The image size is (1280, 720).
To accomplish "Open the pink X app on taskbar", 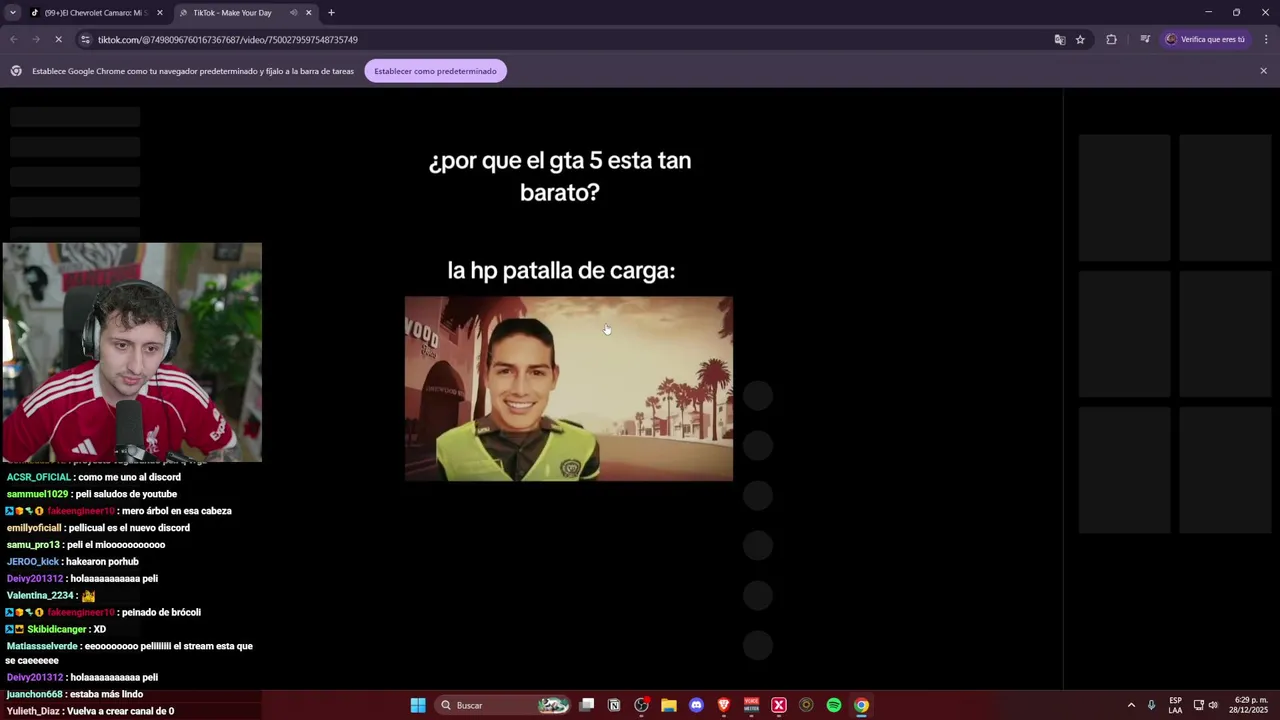I will [x=778, y=705].
